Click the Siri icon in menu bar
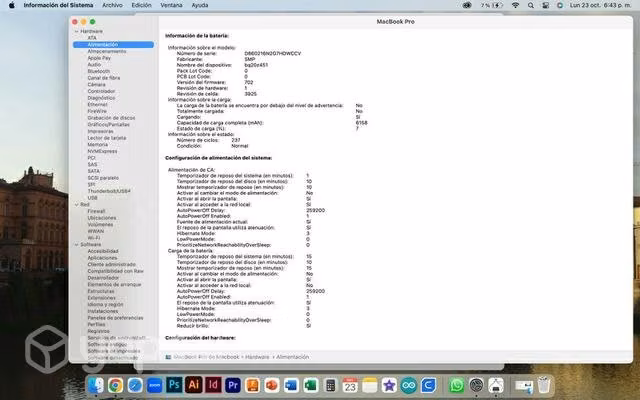Viewport: 640px width, 400px height. 560,5
